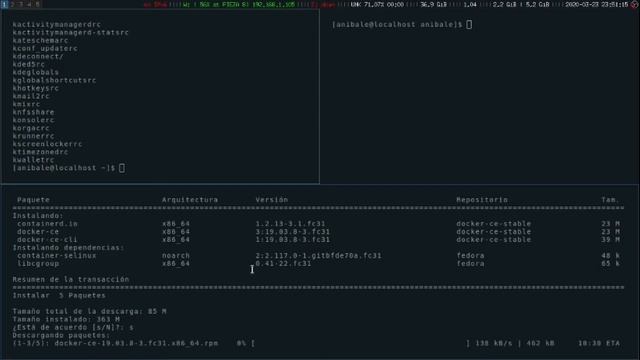The image size is (640, 360).
Task: Click the 1.04 load status entry
Action: coord(470,4)
